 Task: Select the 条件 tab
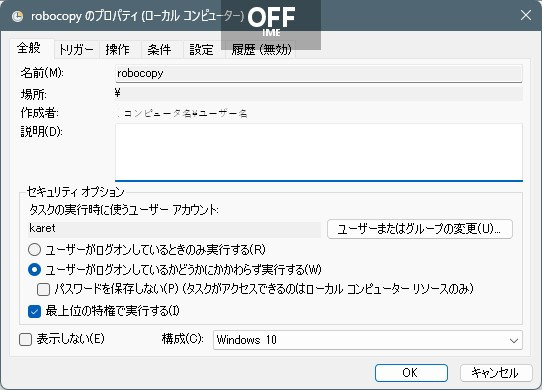[x=159, y=50]
